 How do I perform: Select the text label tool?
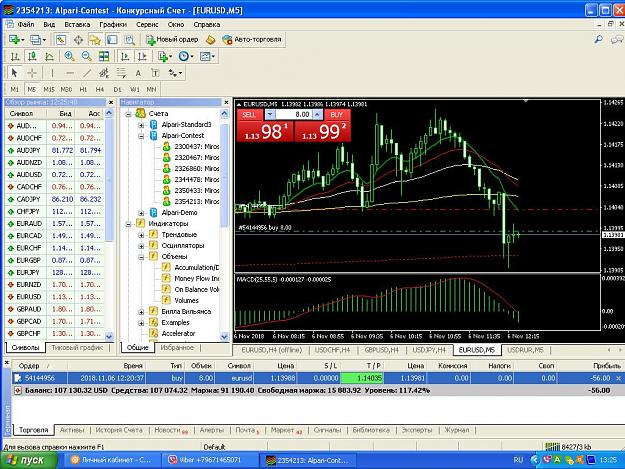155,73
